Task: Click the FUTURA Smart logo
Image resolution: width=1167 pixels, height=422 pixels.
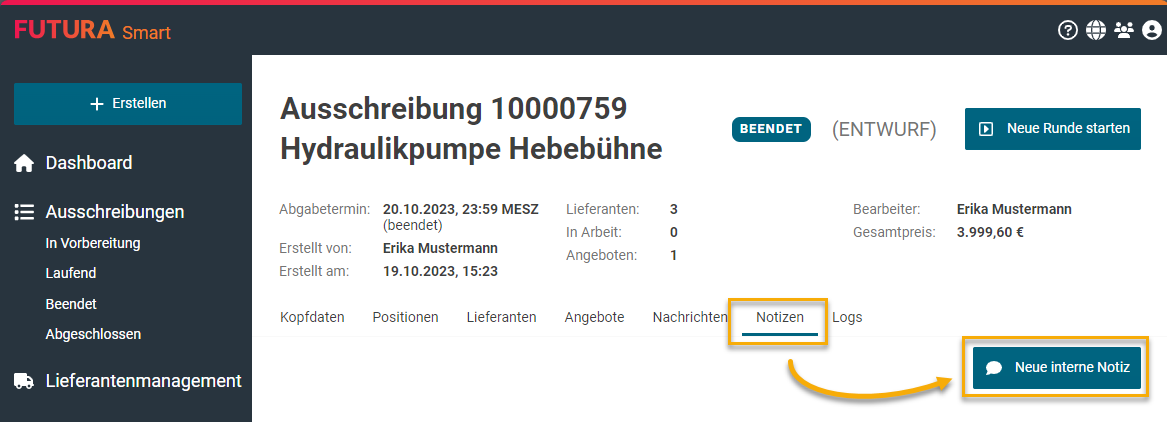Action: (93, 31)
